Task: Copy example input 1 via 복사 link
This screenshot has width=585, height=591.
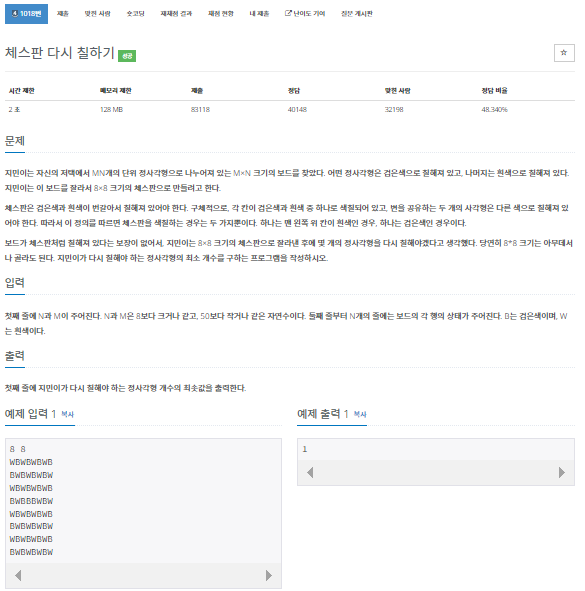Action: 67,414
